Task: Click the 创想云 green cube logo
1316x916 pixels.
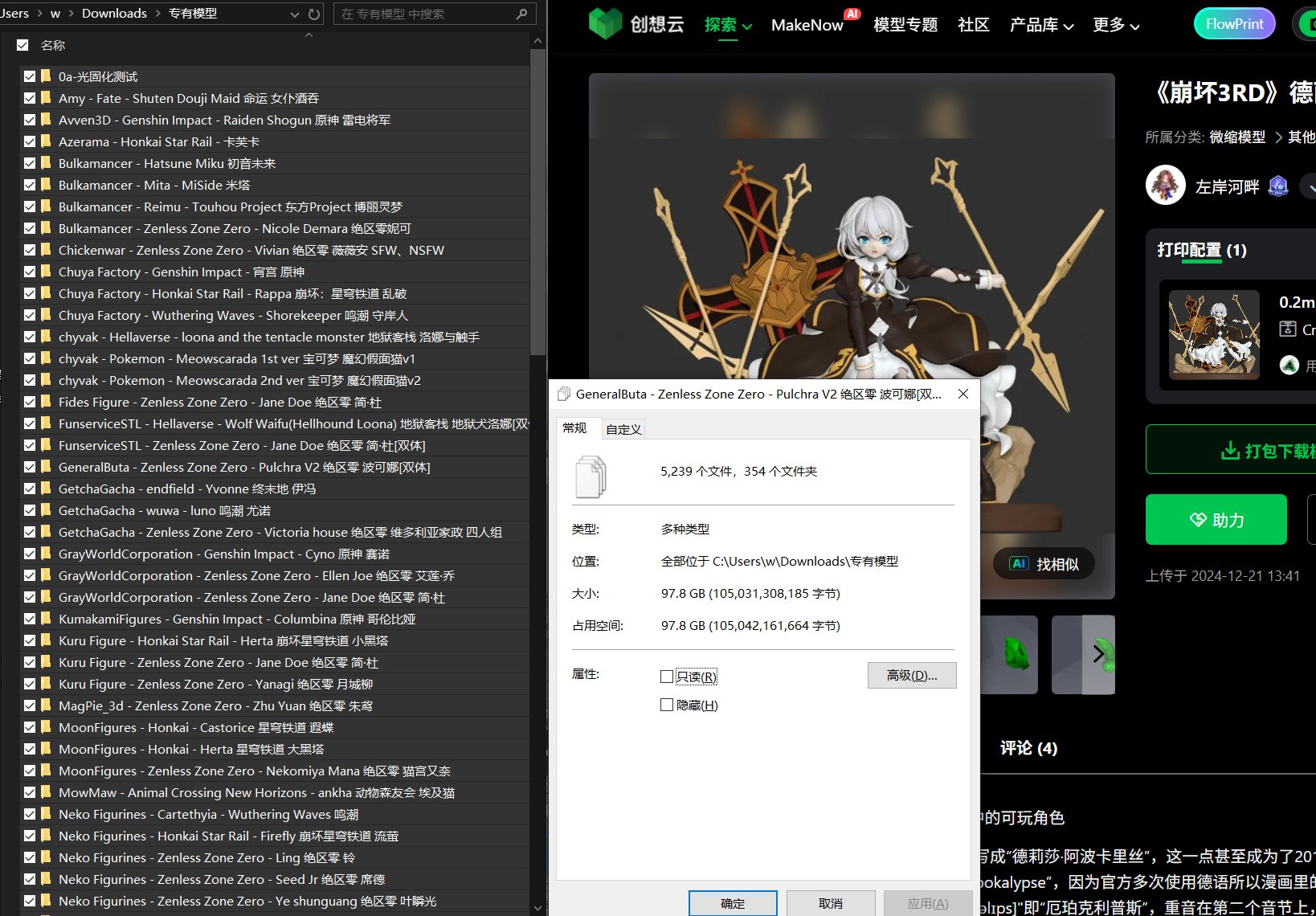Action: point(604,24)
